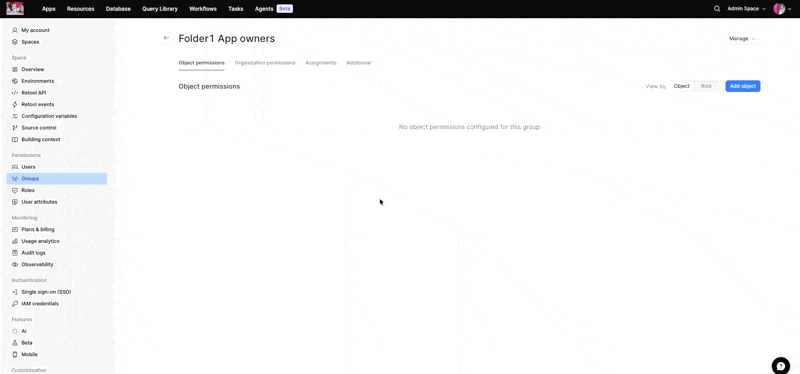Select the Assignments tab
This screenshot has height=374, width=800.
pyautogui.click(x=321, y=63)
